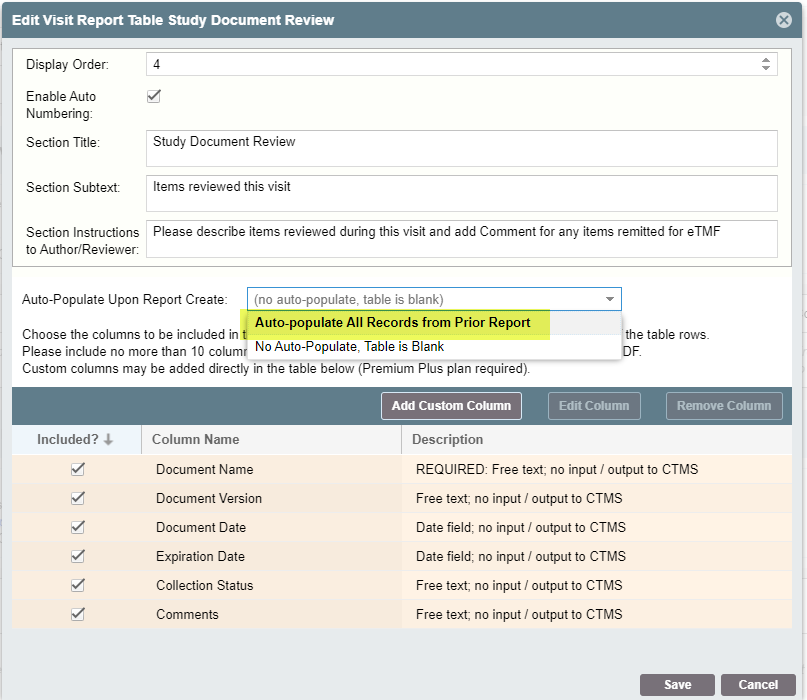Toggle the Expiration Date included checkbox
The image size is (807, 700).
tap(78, 556)
